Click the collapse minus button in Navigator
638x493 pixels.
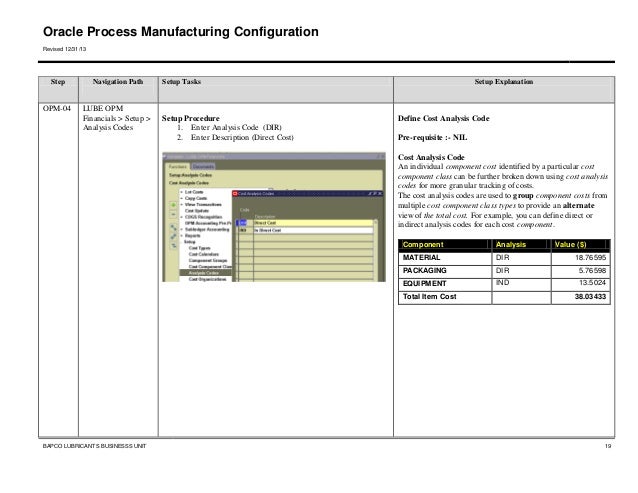click(173, 214)
